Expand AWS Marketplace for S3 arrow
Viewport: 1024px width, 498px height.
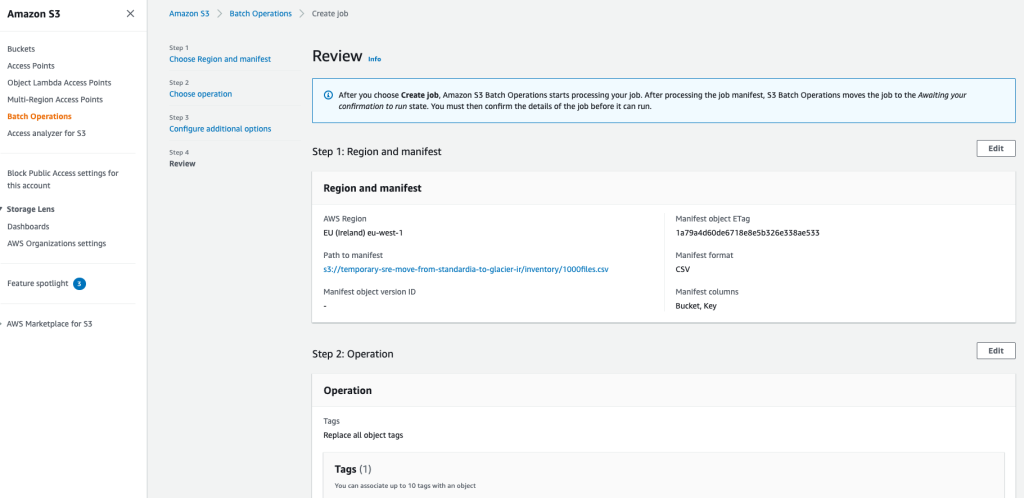point(1,324)
